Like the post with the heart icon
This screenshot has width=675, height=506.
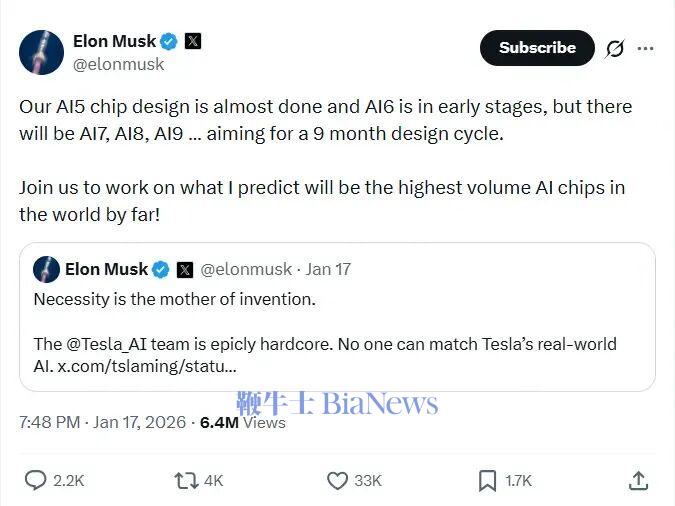[x=338, y=481]
